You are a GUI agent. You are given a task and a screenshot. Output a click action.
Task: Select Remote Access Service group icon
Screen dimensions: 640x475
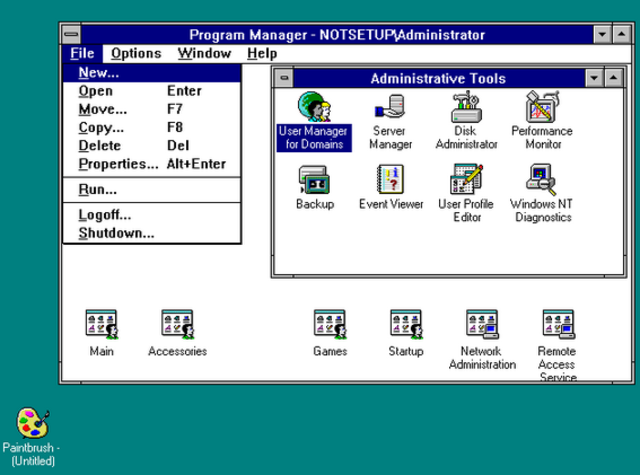point(558,325)
